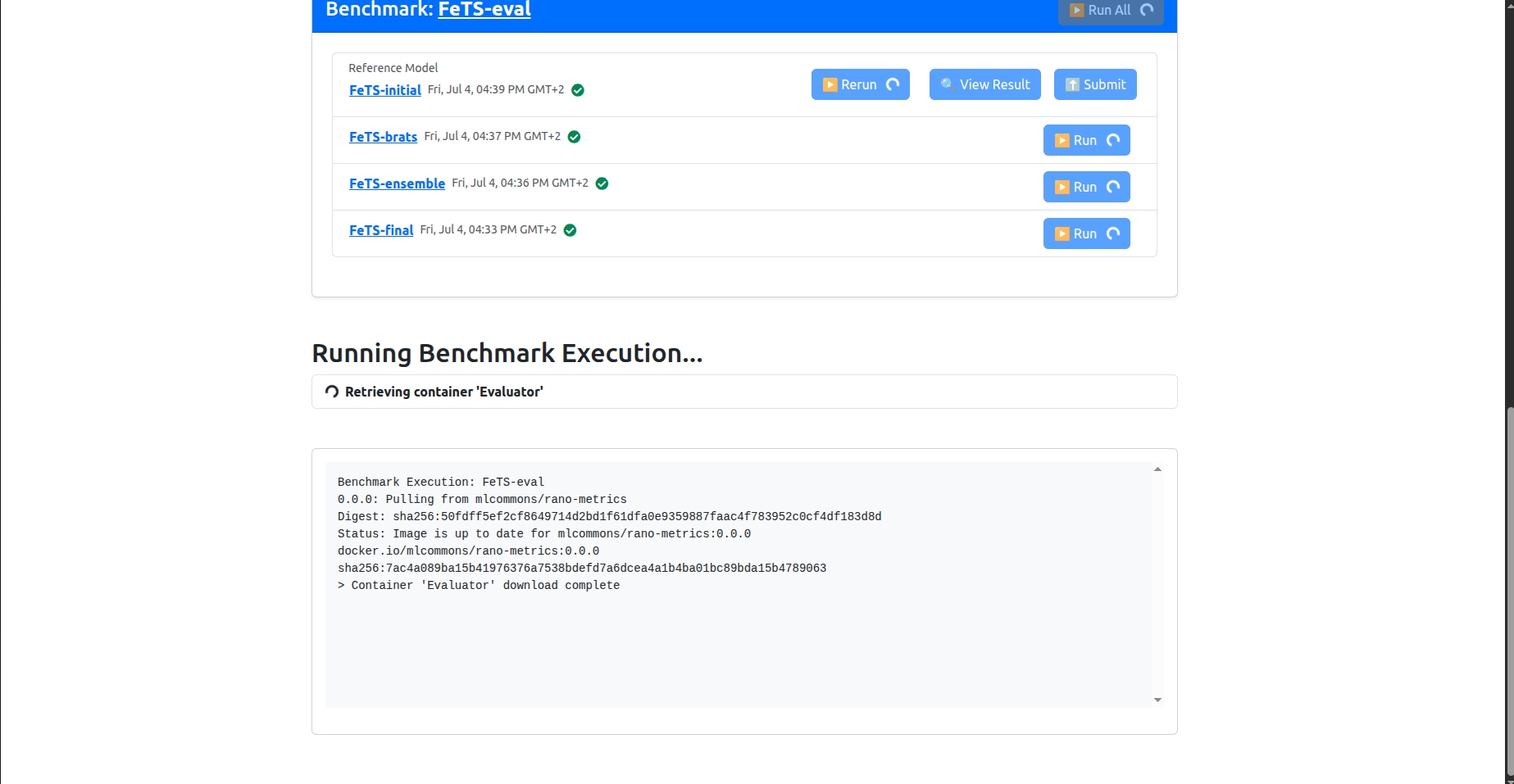The width and height of the screenshot is (1514, 784).
Task: Run the FeTS-final model
Action: click(x=1087, y=233)
